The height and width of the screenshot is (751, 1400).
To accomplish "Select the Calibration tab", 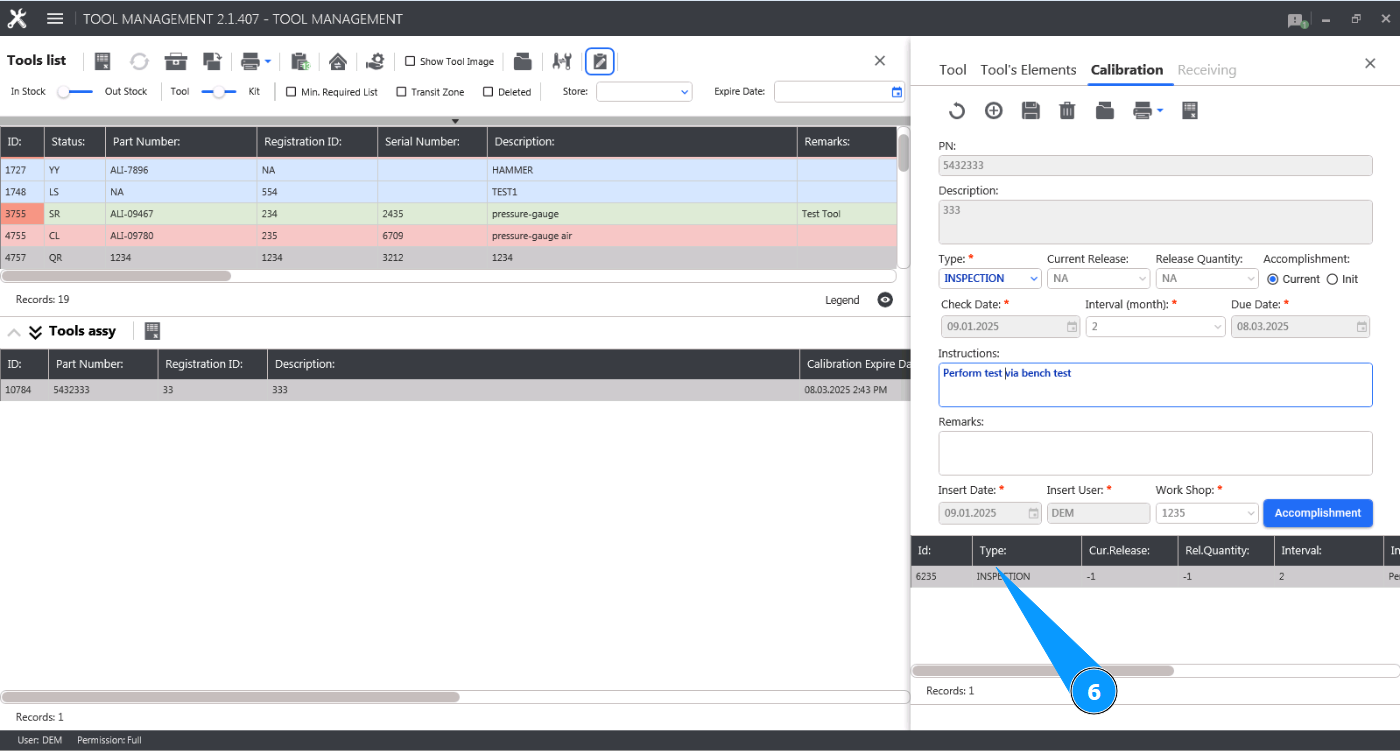I will tap(1127, 70).
